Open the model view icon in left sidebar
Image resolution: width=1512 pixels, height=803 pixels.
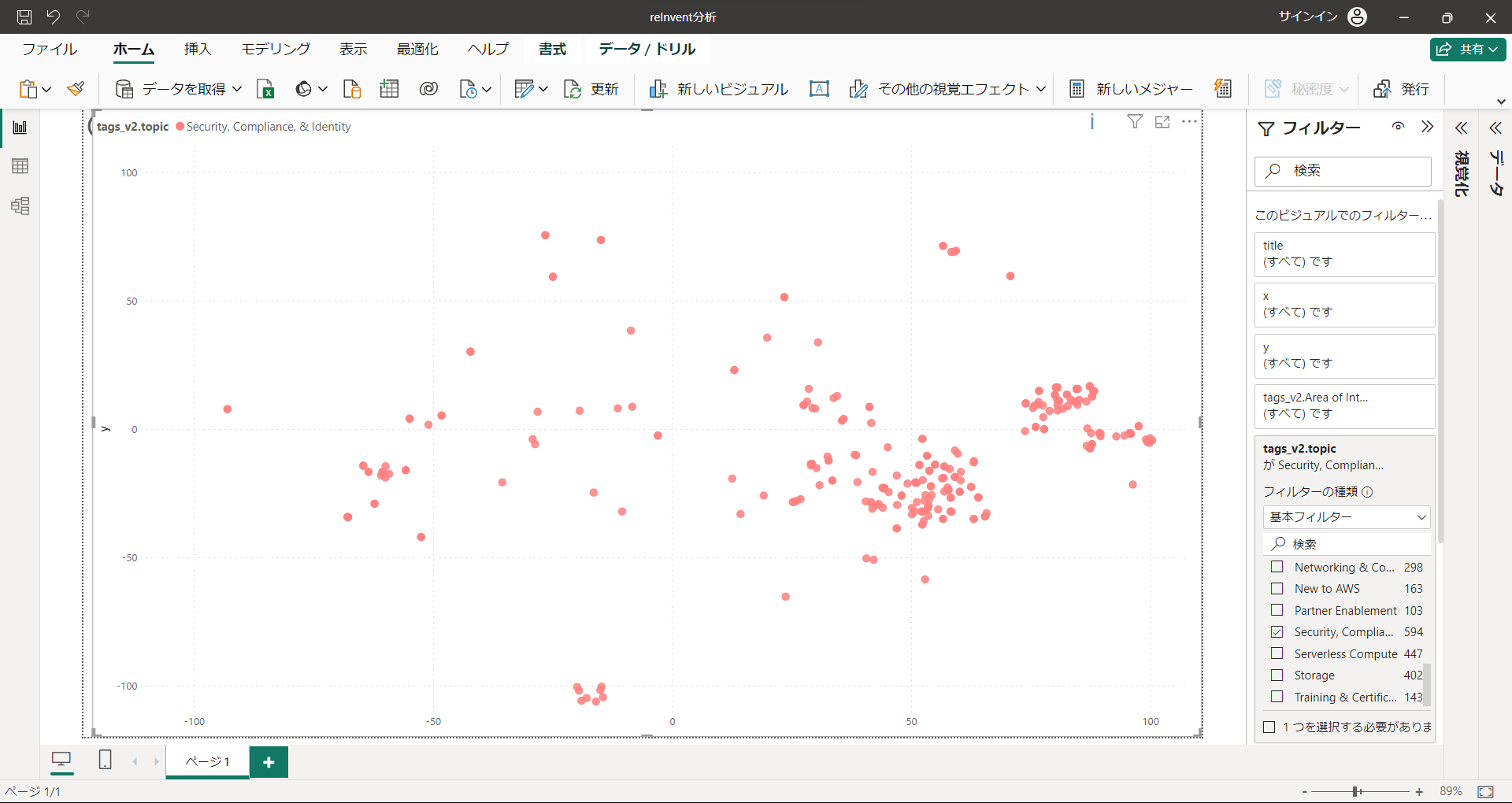(x=20, y=206)
